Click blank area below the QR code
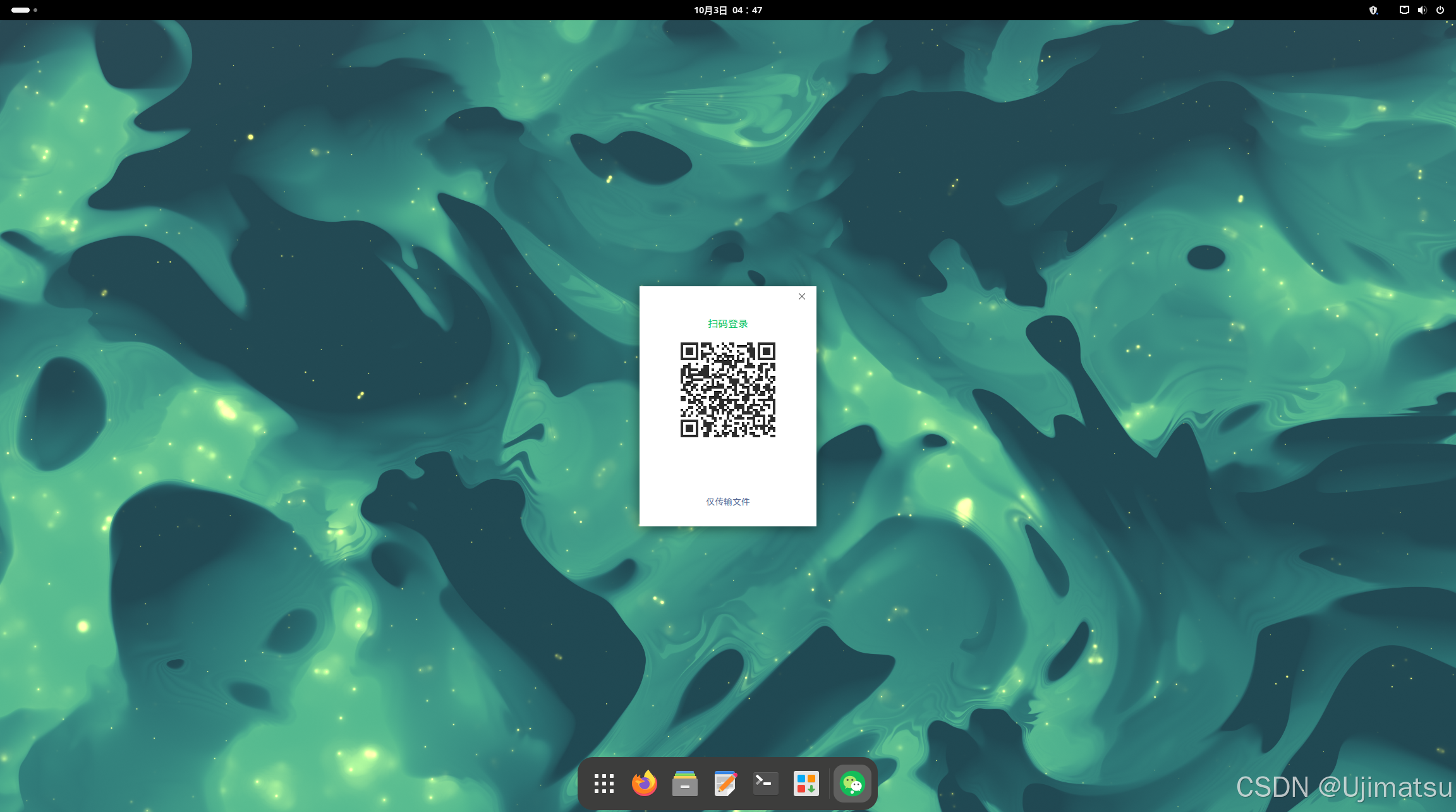The height and width of the screenshot is (812, 1456). coord(727,468)
